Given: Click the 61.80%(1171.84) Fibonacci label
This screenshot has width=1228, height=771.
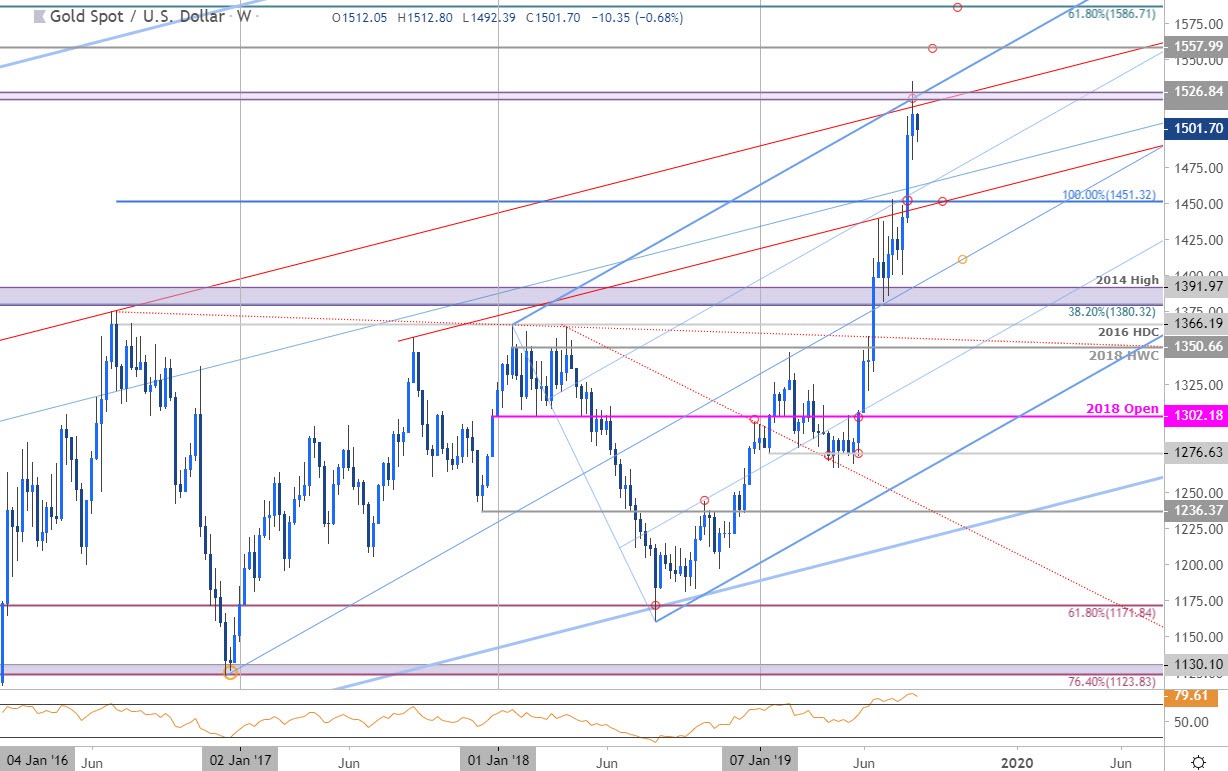Looking at the screenshot, I should pyautogui.click(x=1110, y=612).
